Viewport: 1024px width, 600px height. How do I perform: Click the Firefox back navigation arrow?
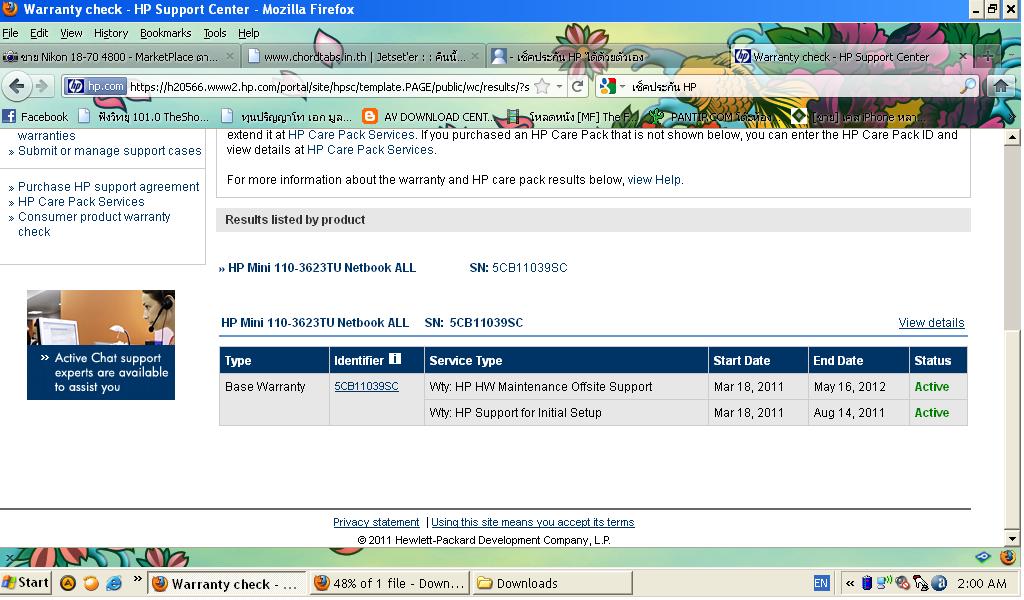click(17, 86)
